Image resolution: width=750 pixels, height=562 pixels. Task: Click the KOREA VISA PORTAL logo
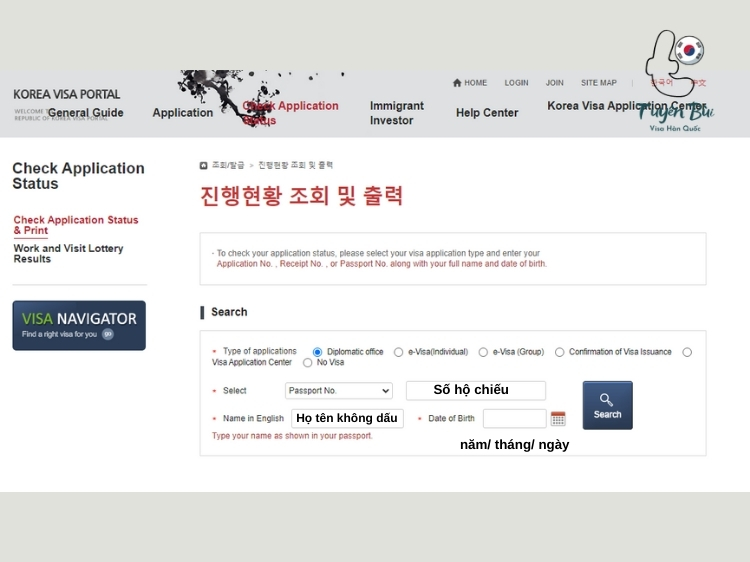[66, 94]
